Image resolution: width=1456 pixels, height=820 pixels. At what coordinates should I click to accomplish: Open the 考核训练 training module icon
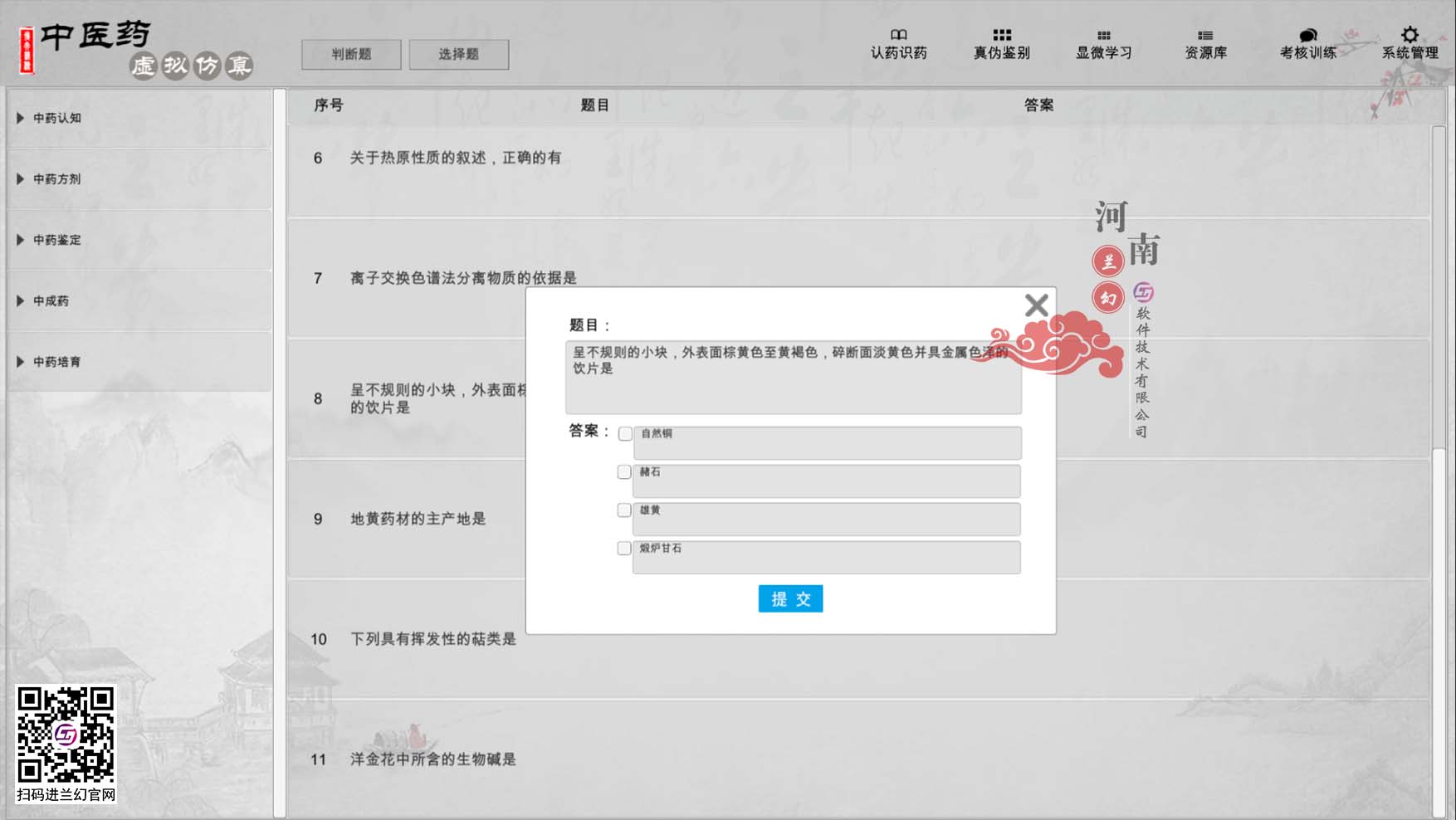[x=1309, y=43]
